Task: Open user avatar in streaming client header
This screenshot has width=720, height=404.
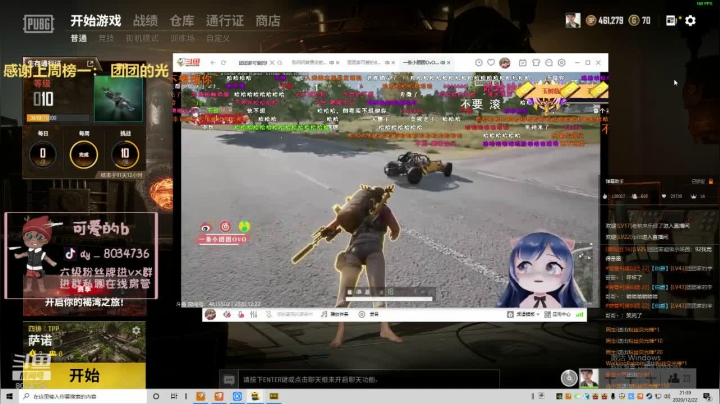Action: (505, 63)
